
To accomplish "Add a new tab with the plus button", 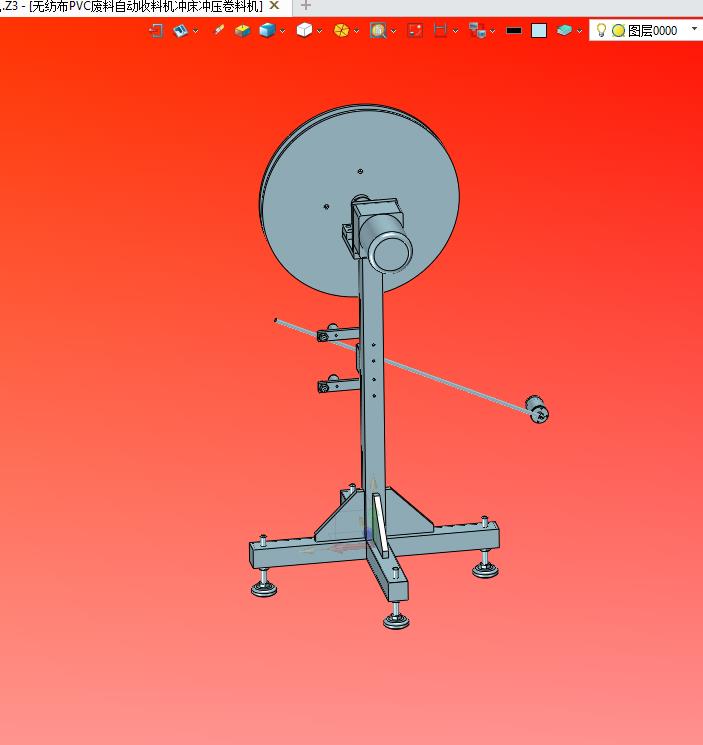I will 306,6.
